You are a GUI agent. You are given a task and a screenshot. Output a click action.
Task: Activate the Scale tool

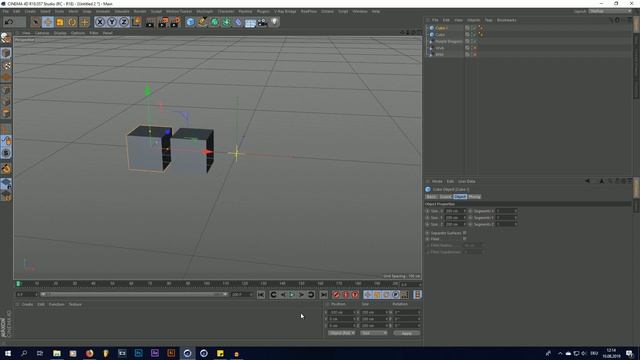[x=60, y=22]
